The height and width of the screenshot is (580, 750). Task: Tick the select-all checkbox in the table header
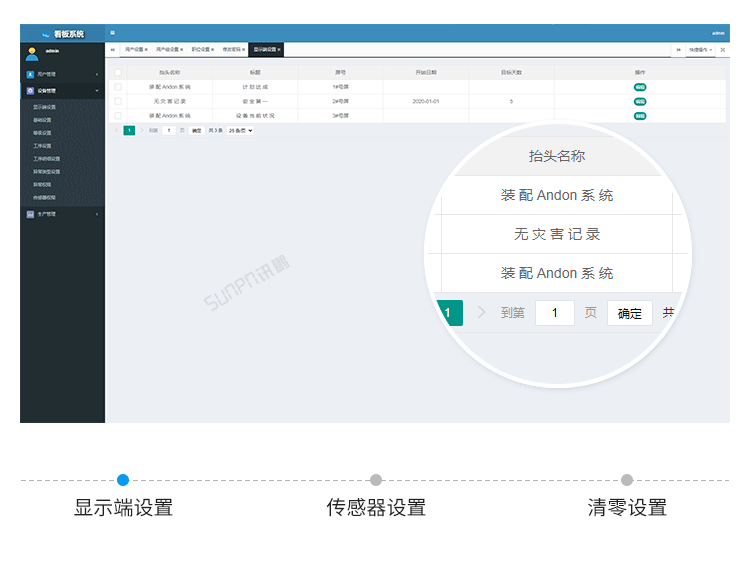click(118, 72)
